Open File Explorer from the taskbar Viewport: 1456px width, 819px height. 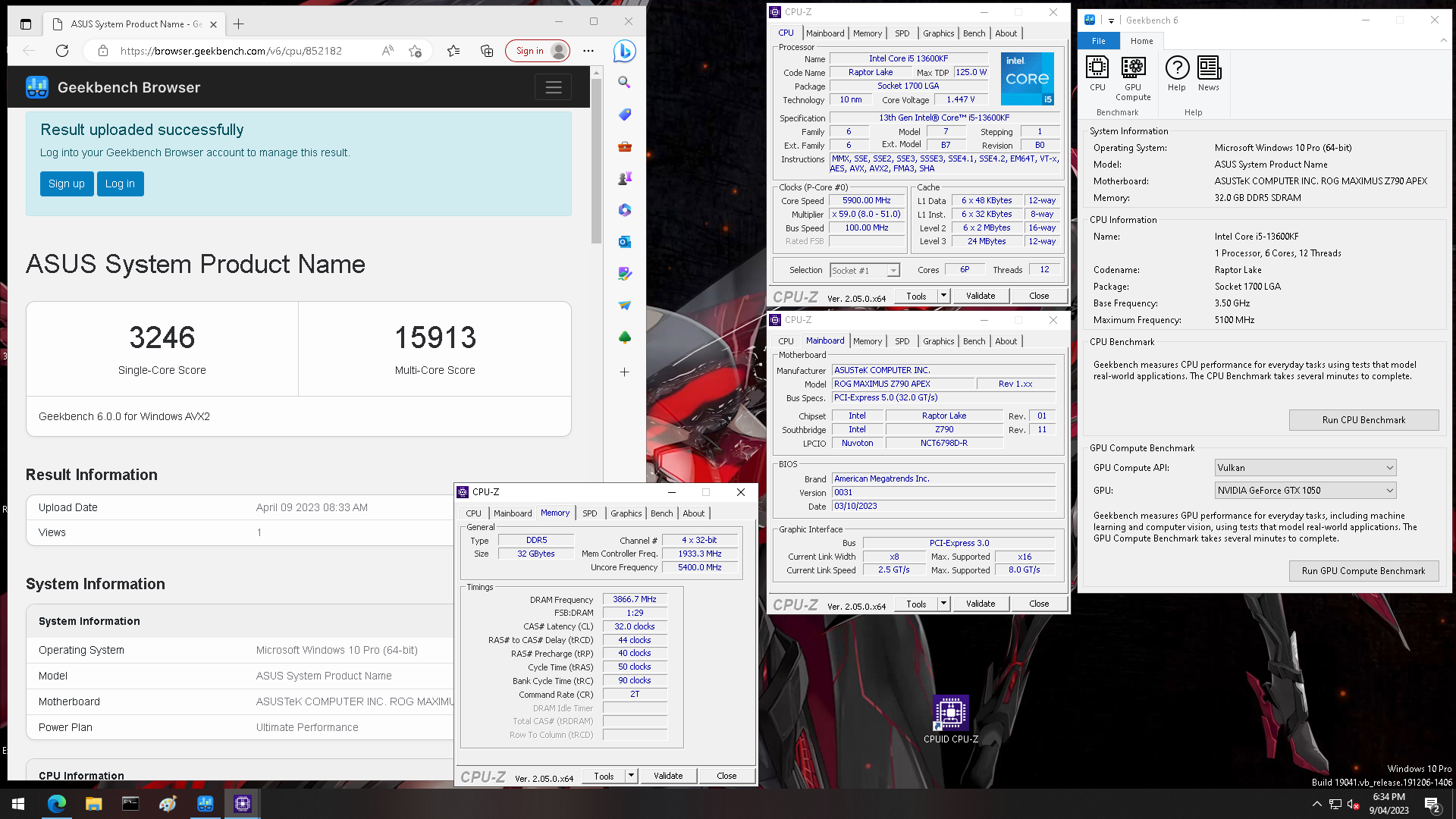coord(93,804)
